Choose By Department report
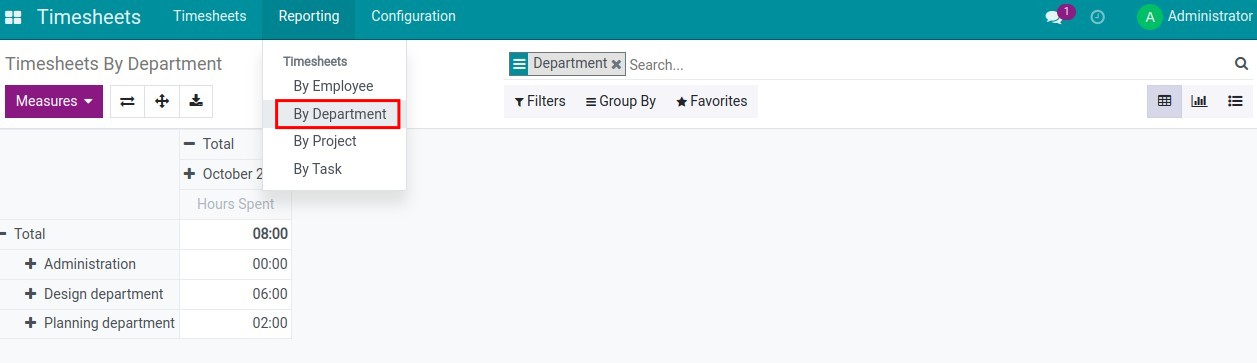This screenshot has height=363, width=1257. click(x=339, y=114)
